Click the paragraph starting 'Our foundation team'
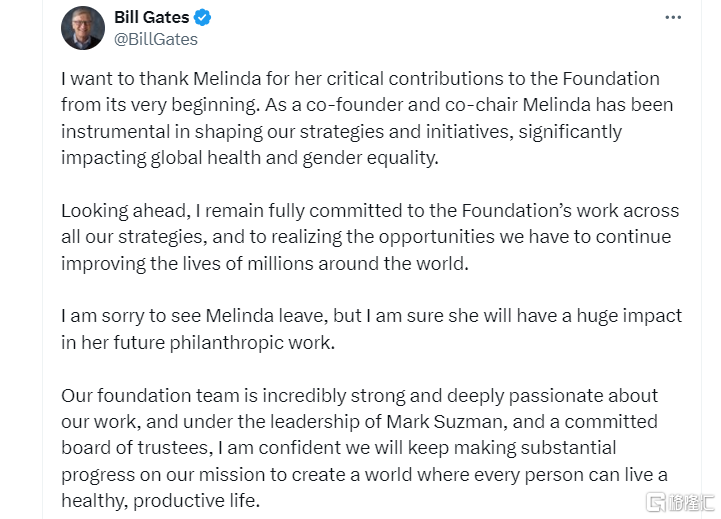The image size is (721, 519). [x=364, y=447]
